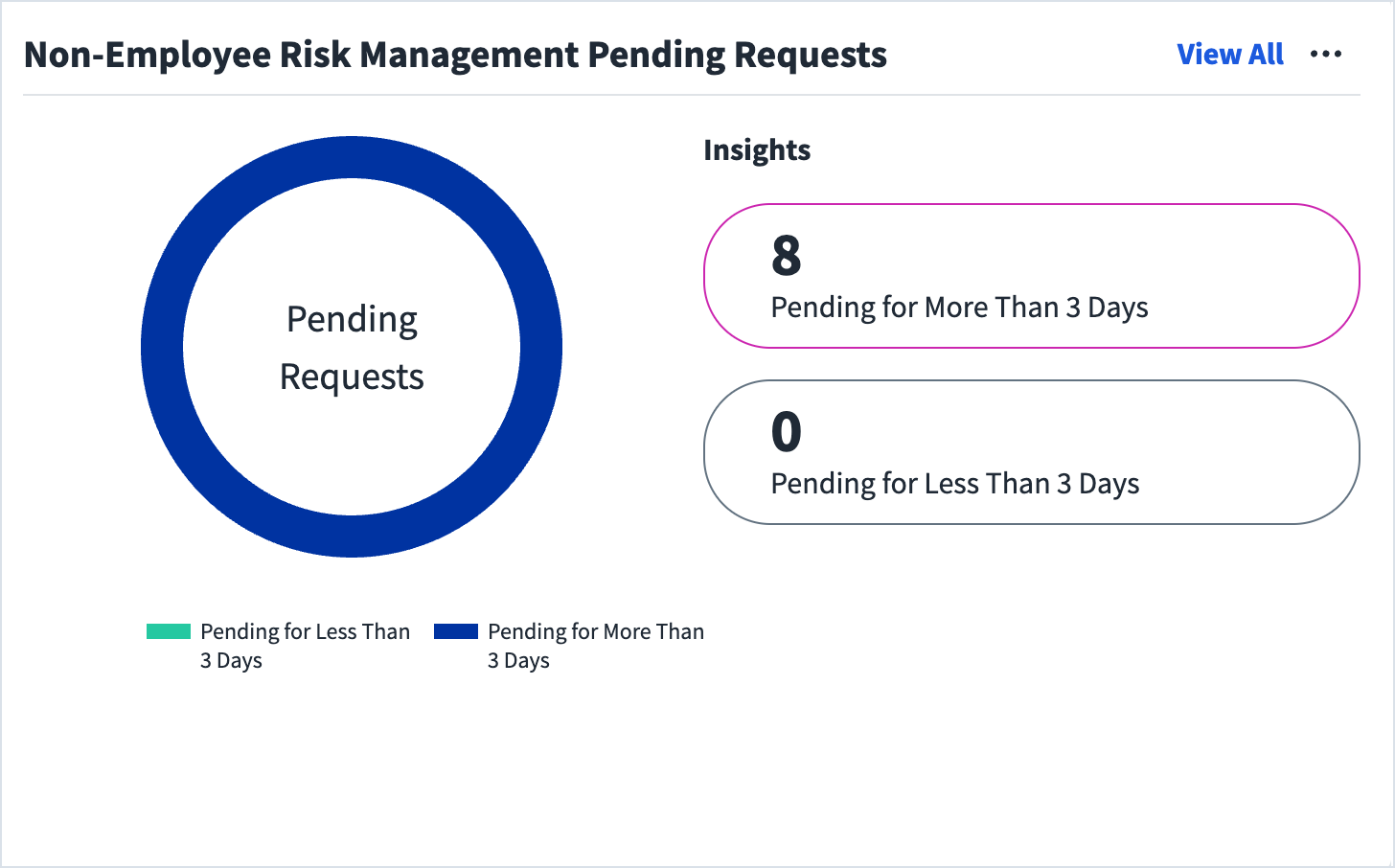Select the Pending for More Than 3 Days card

(1032, 276)
